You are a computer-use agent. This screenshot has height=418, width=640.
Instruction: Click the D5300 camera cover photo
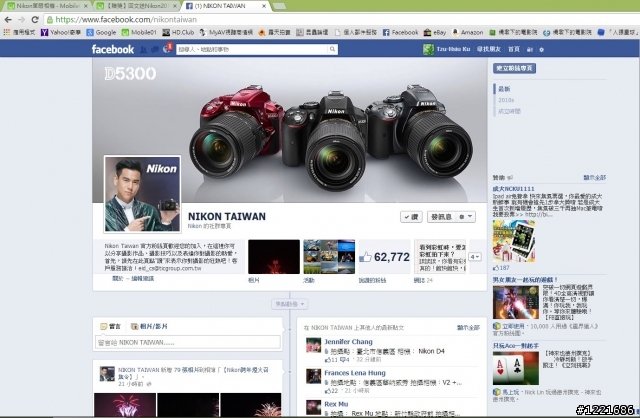pyautogui.click(x=290, y=131)
